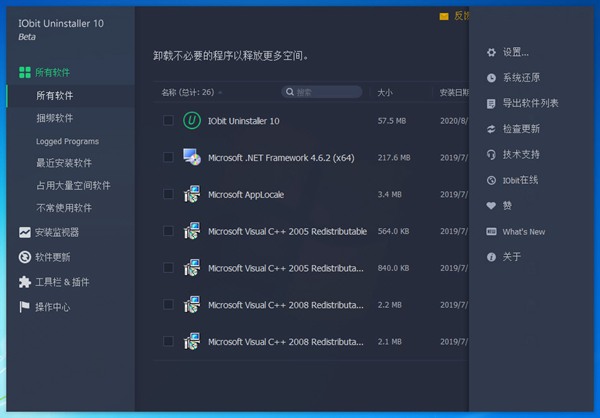The height and width of the screenshot is (418, 600).
Task: Click the Visual C++ 2008 2.2 MB row icon
Action: point(192,304)
